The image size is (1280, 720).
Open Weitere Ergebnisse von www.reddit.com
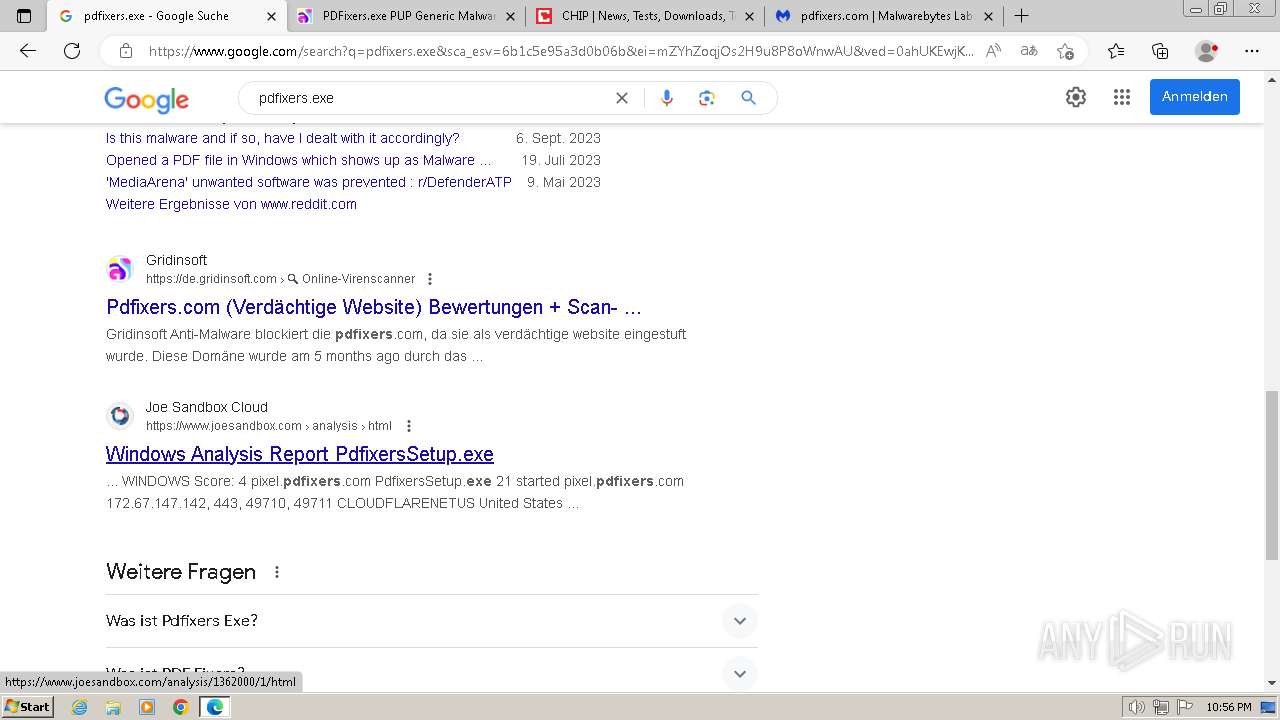[x=231, y=204]
